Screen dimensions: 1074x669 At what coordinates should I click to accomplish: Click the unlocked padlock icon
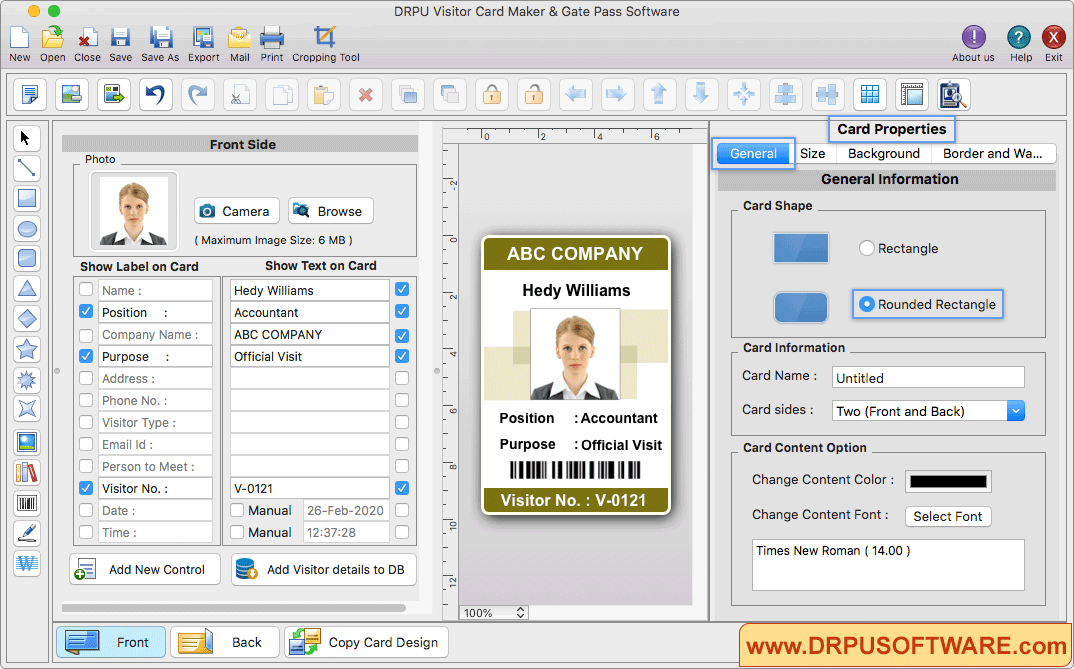coord(534,94)
